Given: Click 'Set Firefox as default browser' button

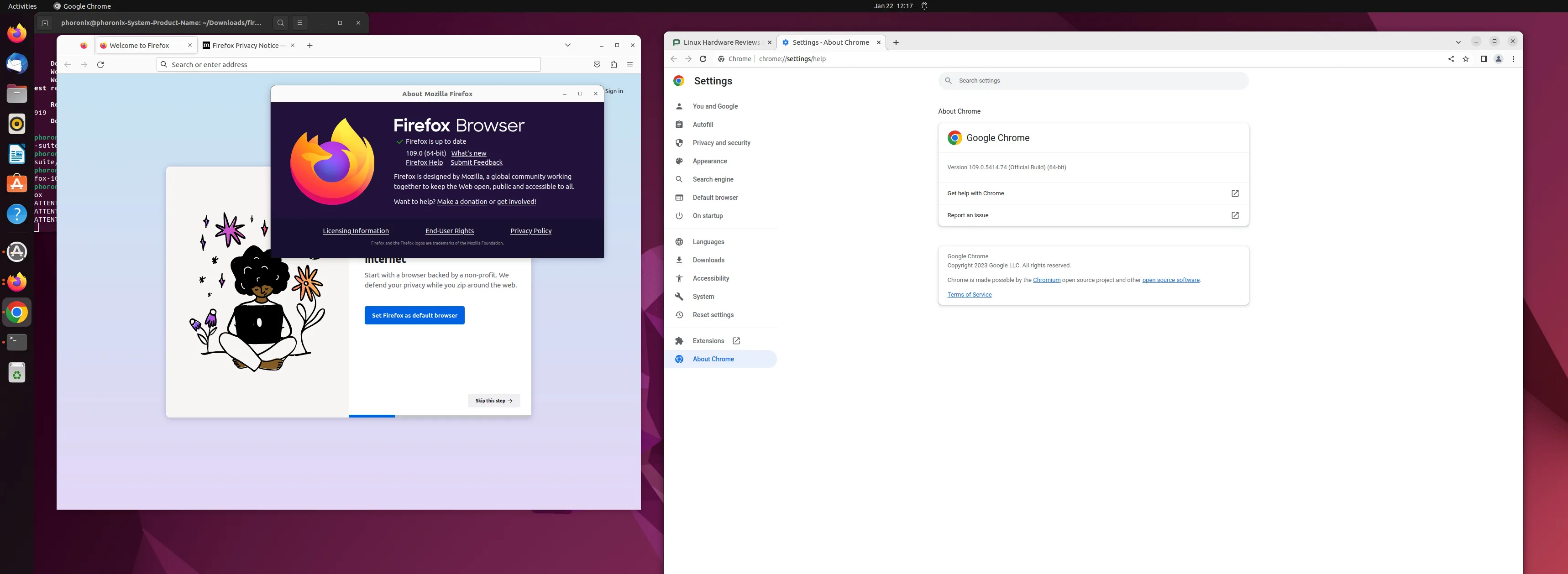Looking at the screenshot, I should coord(414,315).
